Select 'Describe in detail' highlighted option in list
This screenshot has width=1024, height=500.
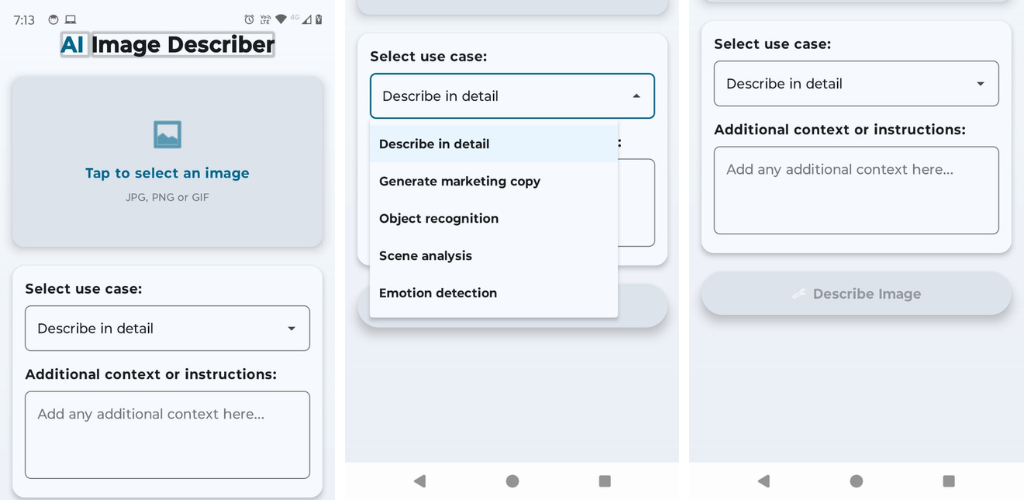pos(494,144)
